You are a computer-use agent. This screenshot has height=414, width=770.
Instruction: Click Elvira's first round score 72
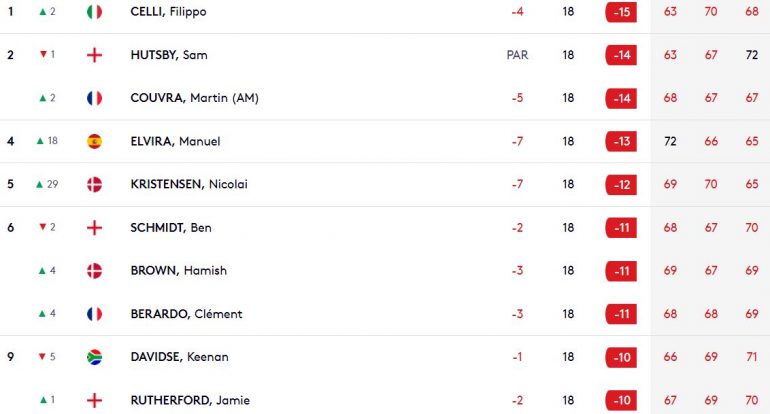pos(670,141)
